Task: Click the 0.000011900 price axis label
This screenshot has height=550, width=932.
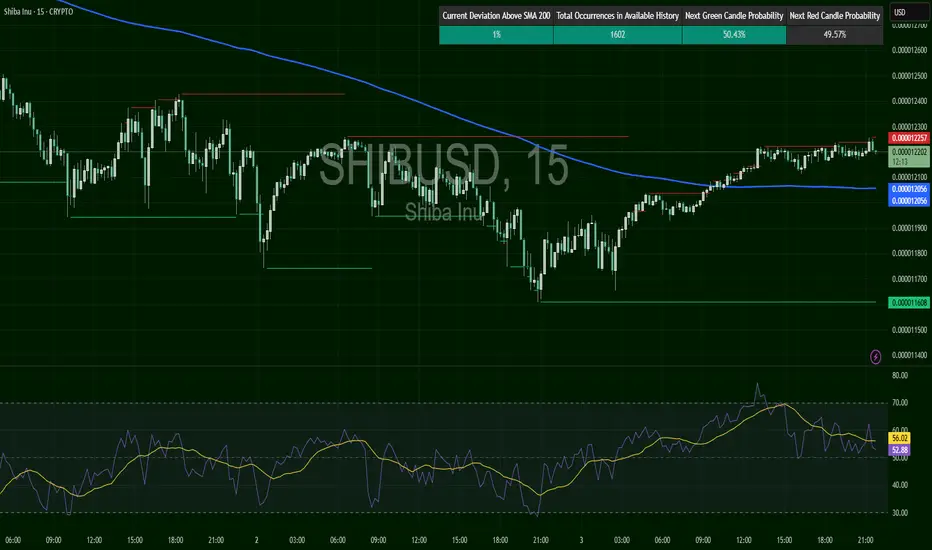Action: 909,228
